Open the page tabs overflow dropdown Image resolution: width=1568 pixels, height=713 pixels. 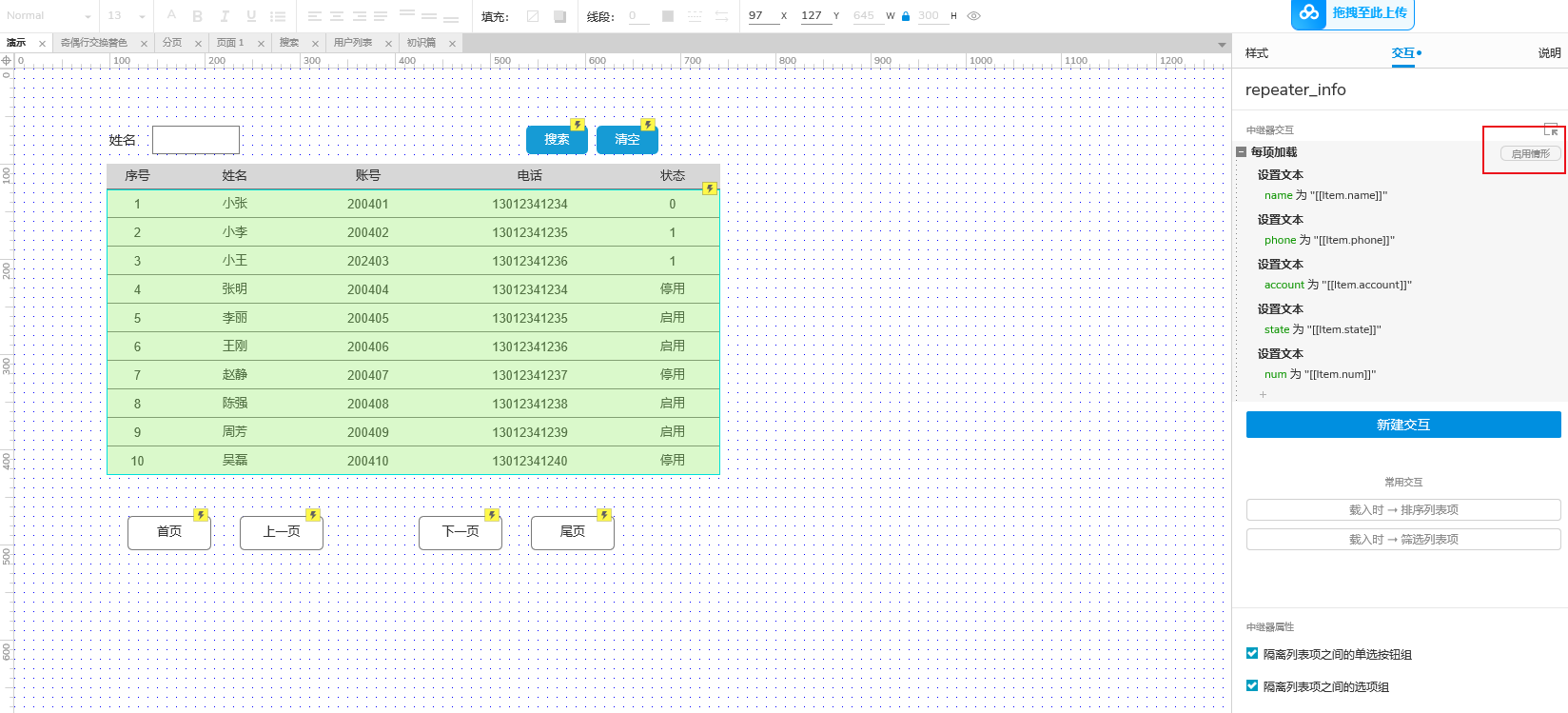1222,44
